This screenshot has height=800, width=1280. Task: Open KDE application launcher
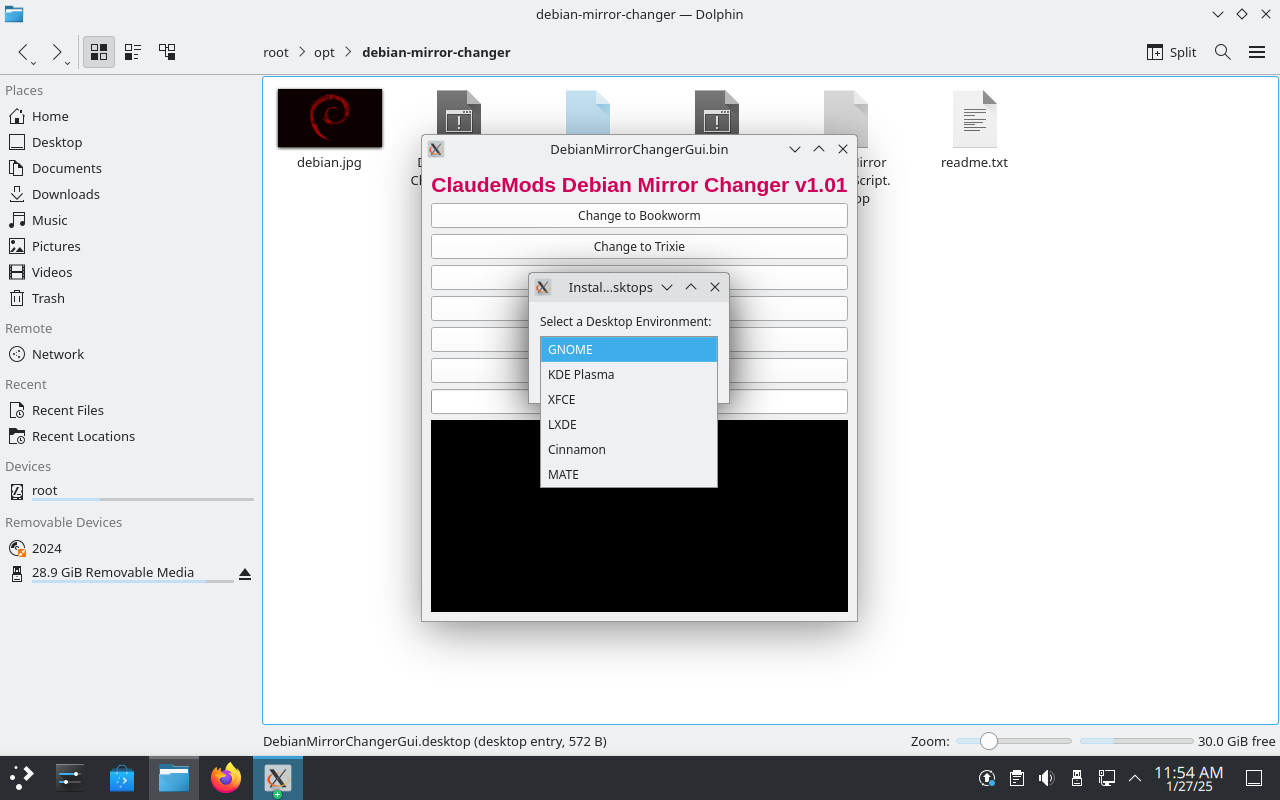22,777
